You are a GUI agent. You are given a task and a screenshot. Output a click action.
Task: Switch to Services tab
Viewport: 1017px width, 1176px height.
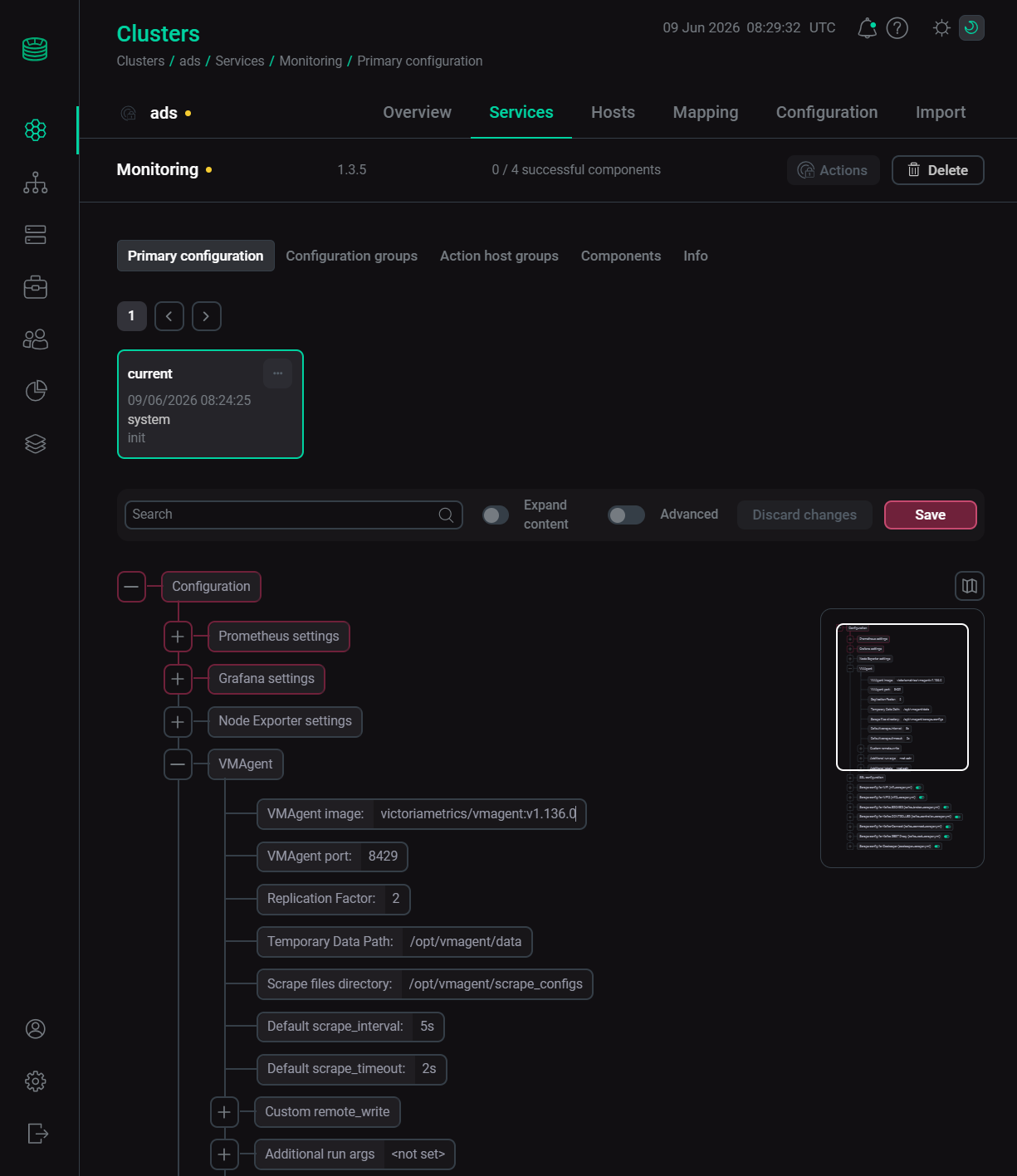[521, 112]
